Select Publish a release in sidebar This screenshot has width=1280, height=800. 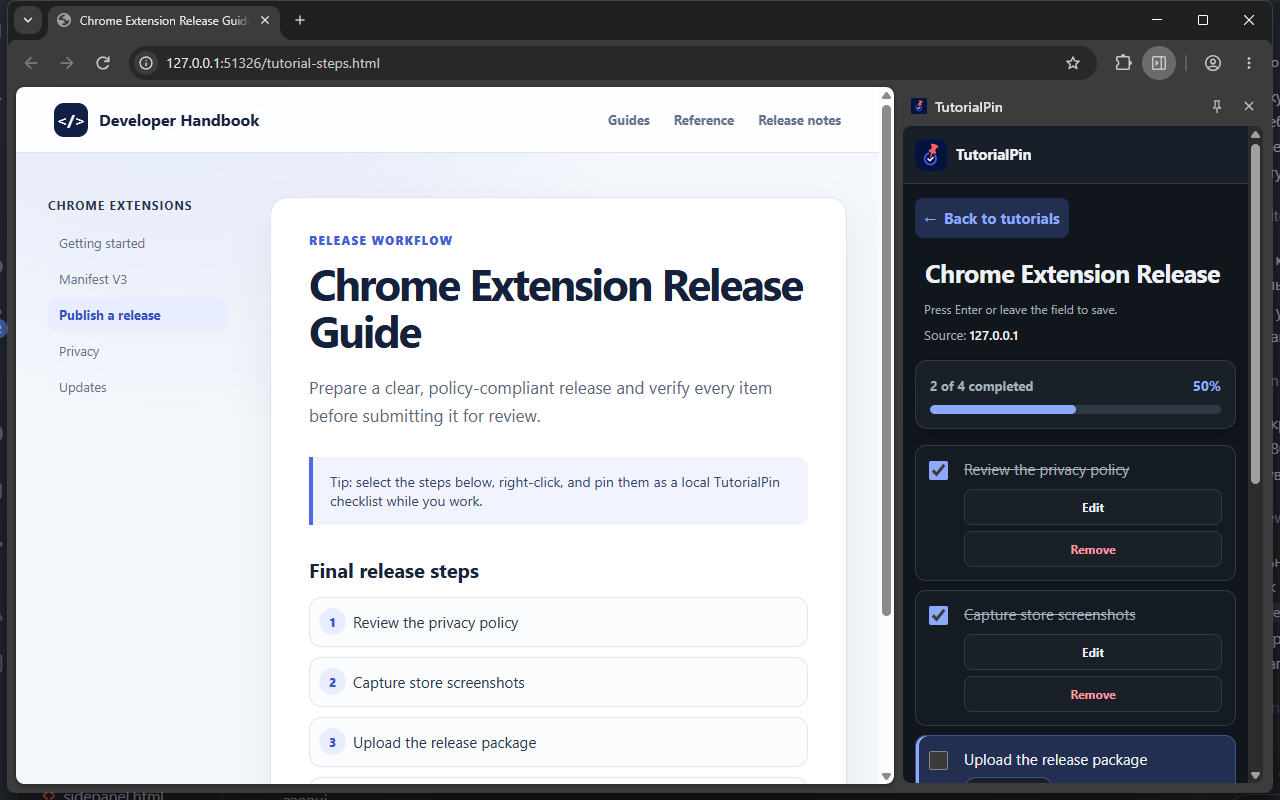(x=138, y=315)
